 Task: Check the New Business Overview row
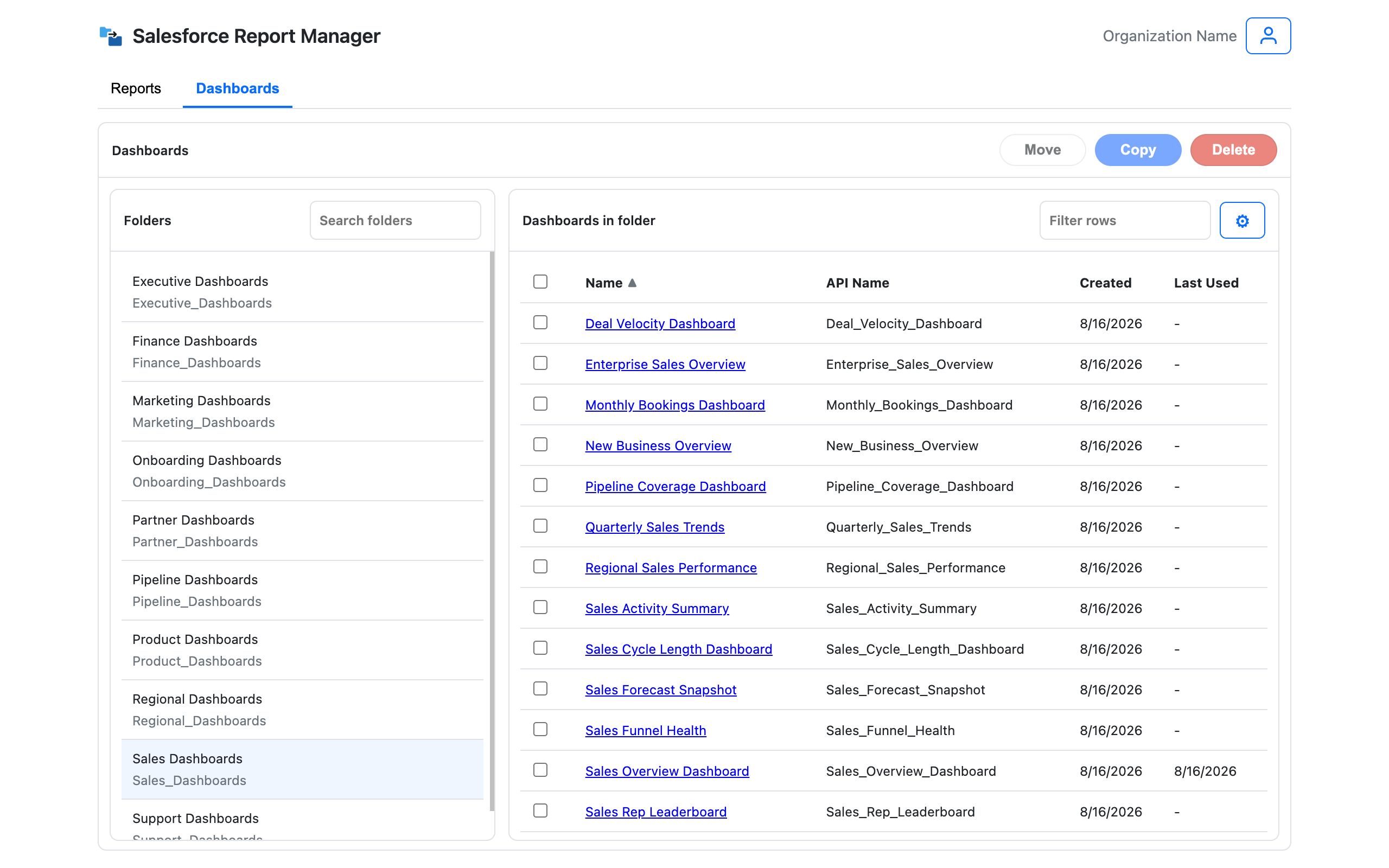pos(540,445)
